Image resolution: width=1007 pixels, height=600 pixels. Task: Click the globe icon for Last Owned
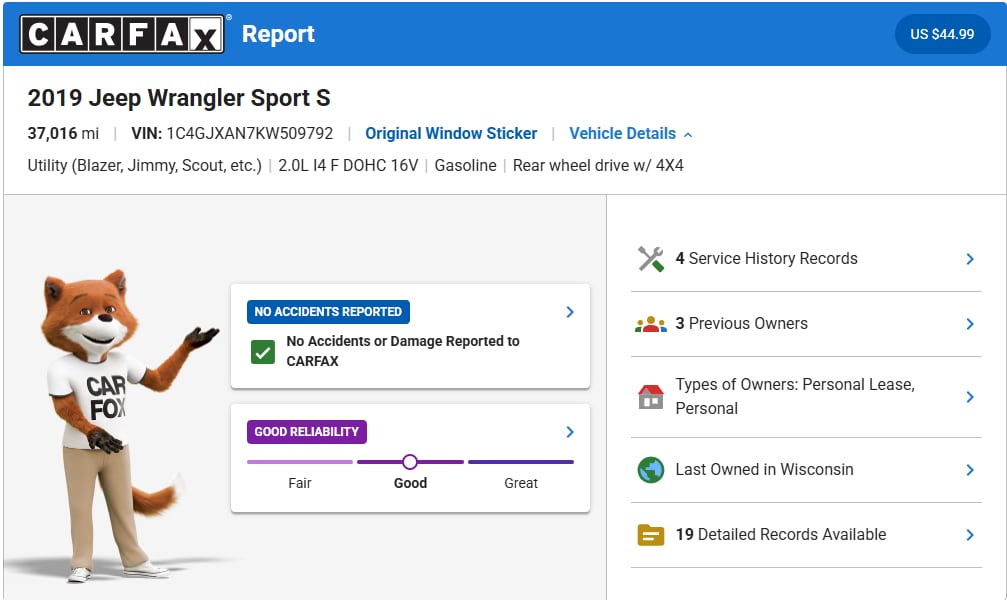pos(651,470)
